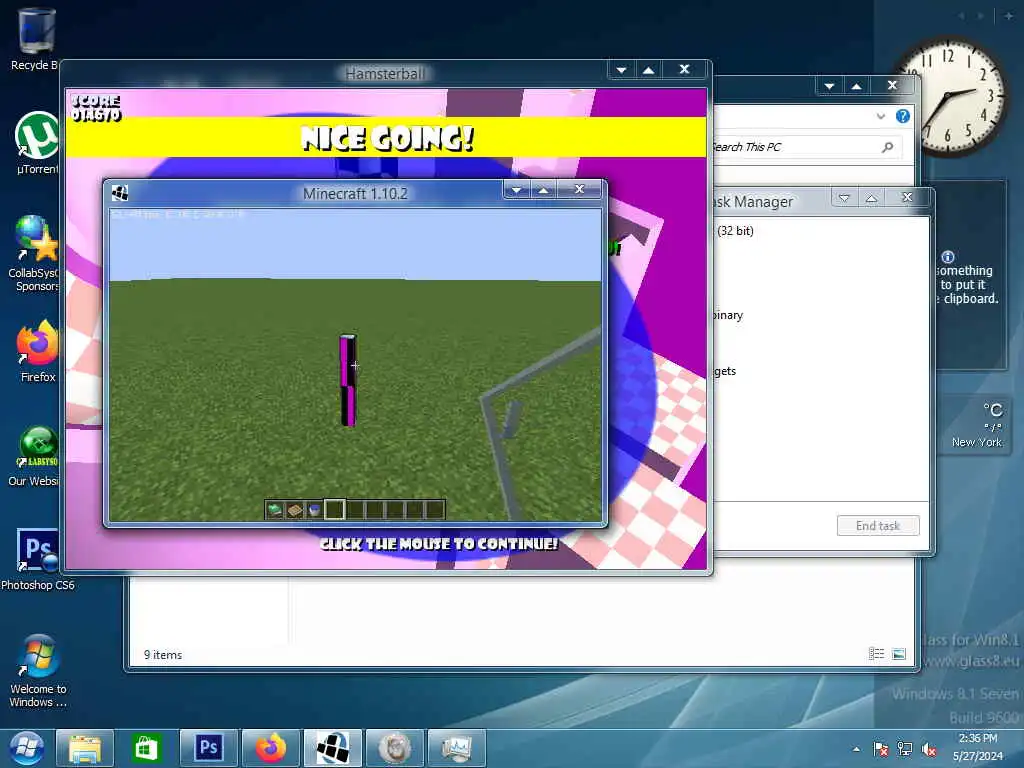
Task: Expand the ribbon chevron in This PC
Action: pyautogui.click(x=880, y=116)
